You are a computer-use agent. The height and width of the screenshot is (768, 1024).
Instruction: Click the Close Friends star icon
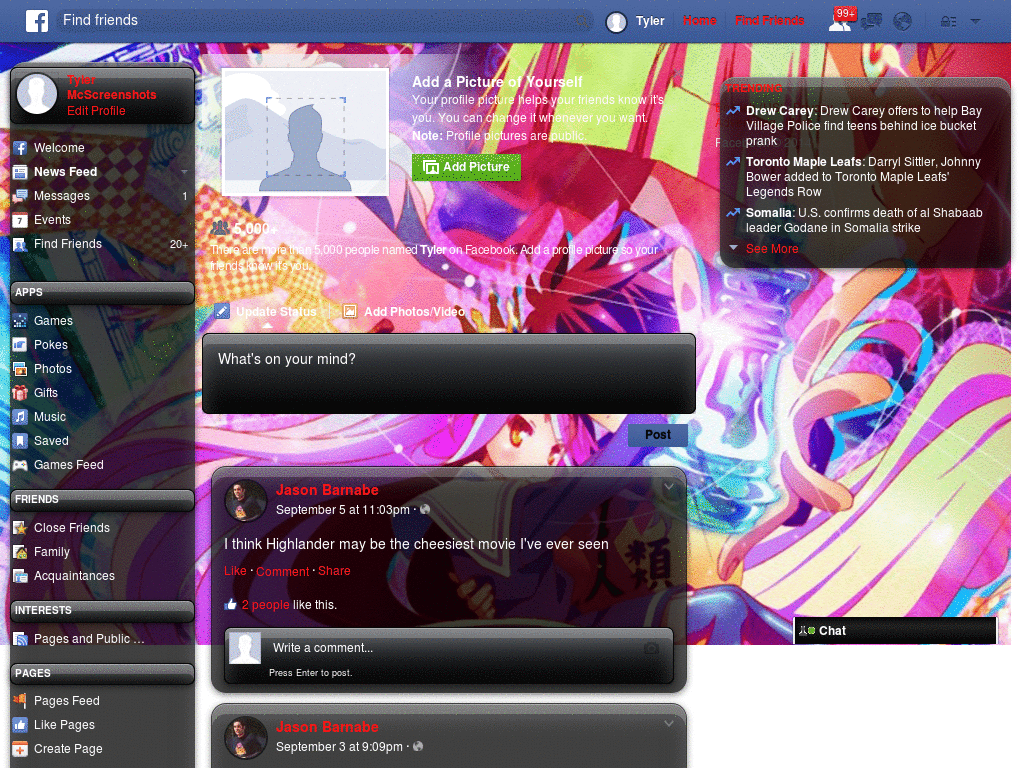pos(20,528)
